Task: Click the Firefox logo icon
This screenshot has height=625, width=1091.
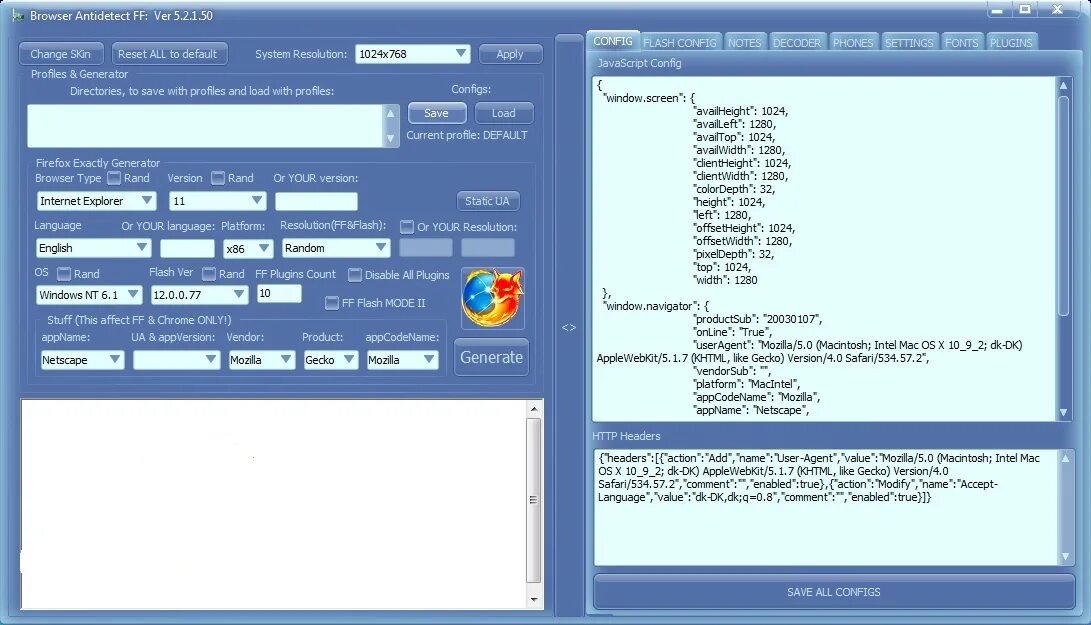Action: [493, 299]
